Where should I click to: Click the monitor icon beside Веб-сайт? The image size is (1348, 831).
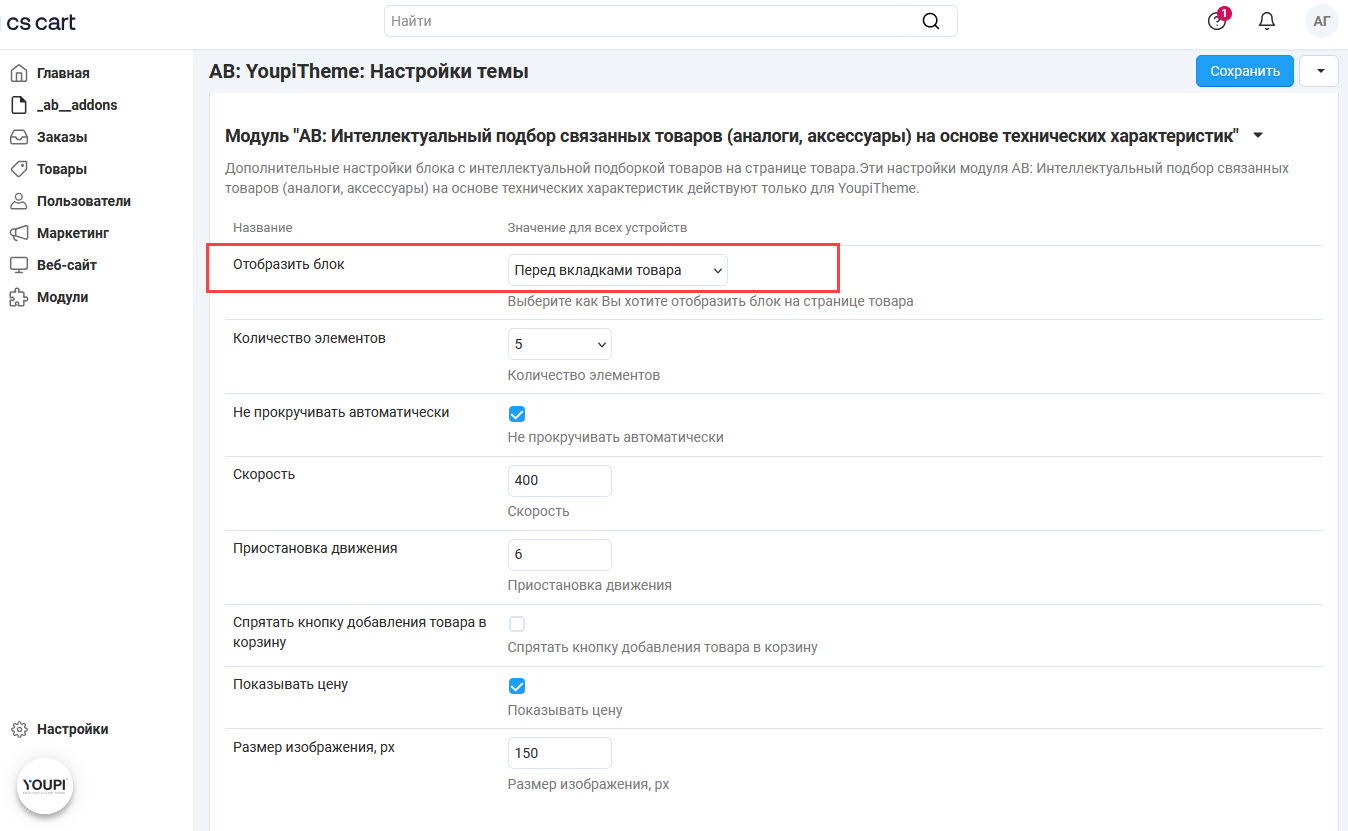pos(18,265)
